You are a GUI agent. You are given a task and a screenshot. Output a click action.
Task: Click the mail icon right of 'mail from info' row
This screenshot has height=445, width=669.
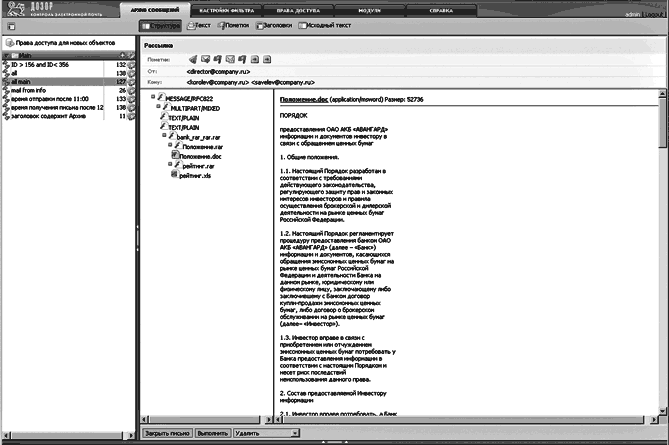pyautogui.click(x=131, y=90)
